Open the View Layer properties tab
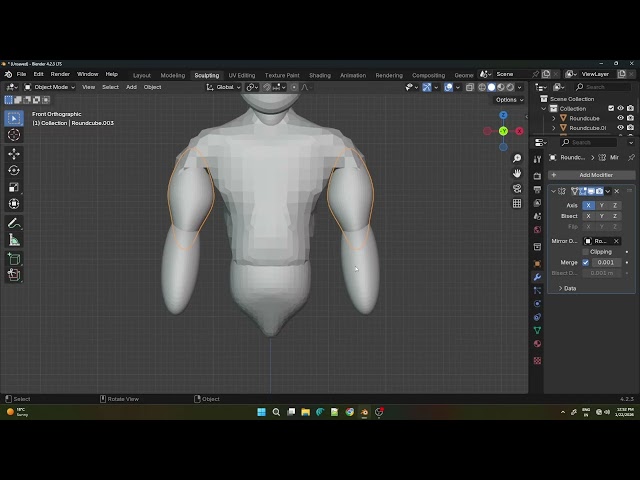 point(537,203)
